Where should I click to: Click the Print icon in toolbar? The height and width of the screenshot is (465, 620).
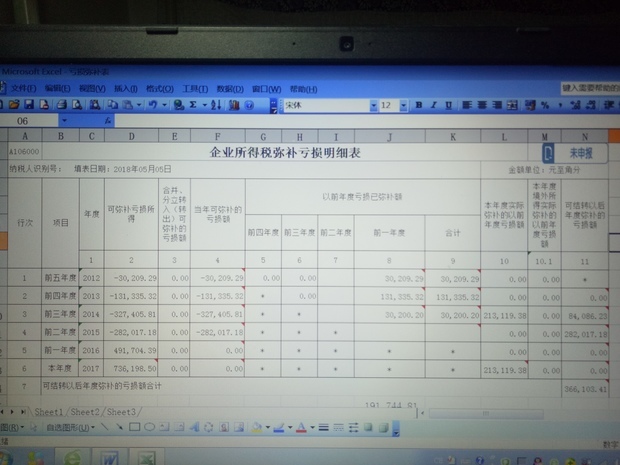(x=62, y=105)
